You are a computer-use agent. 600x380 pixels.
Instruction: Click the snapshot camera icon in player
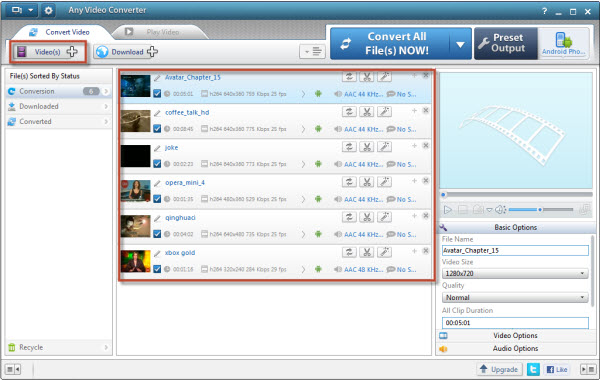tap(478, 210)
